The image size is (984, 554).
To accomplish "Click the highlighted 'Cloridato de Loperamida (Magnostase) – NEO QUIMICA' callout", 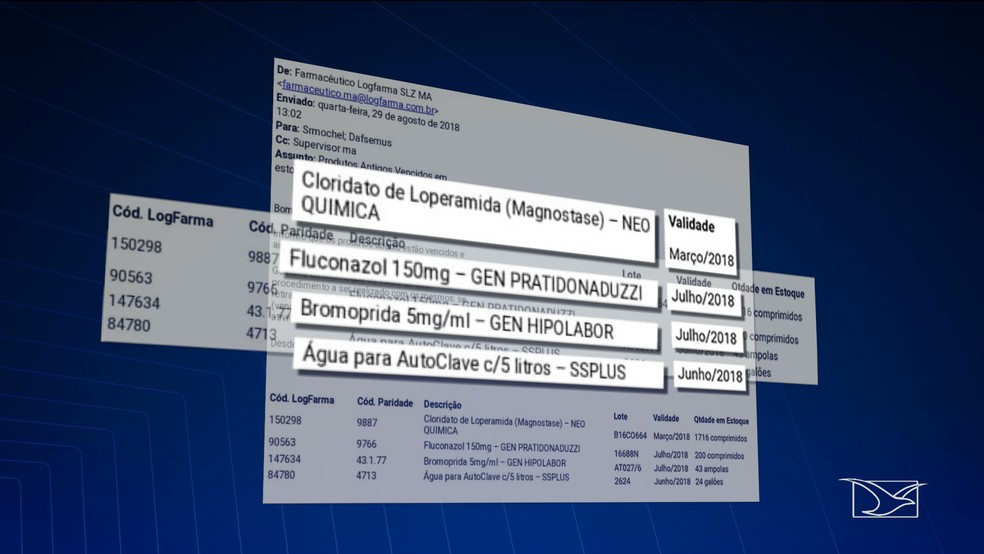I will [x=475, y=209].
